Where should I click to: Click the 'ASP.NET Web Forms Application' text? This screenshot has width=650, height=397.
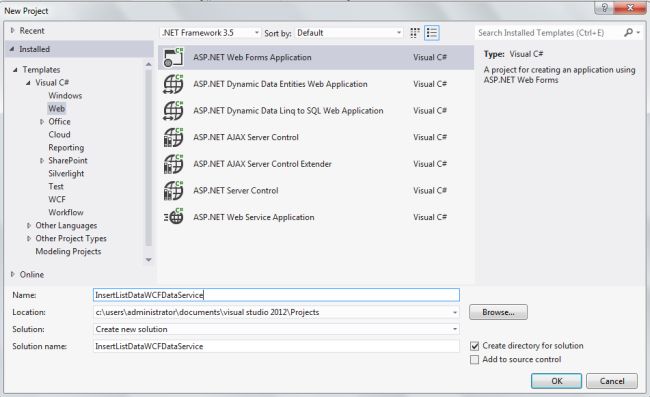252,57
